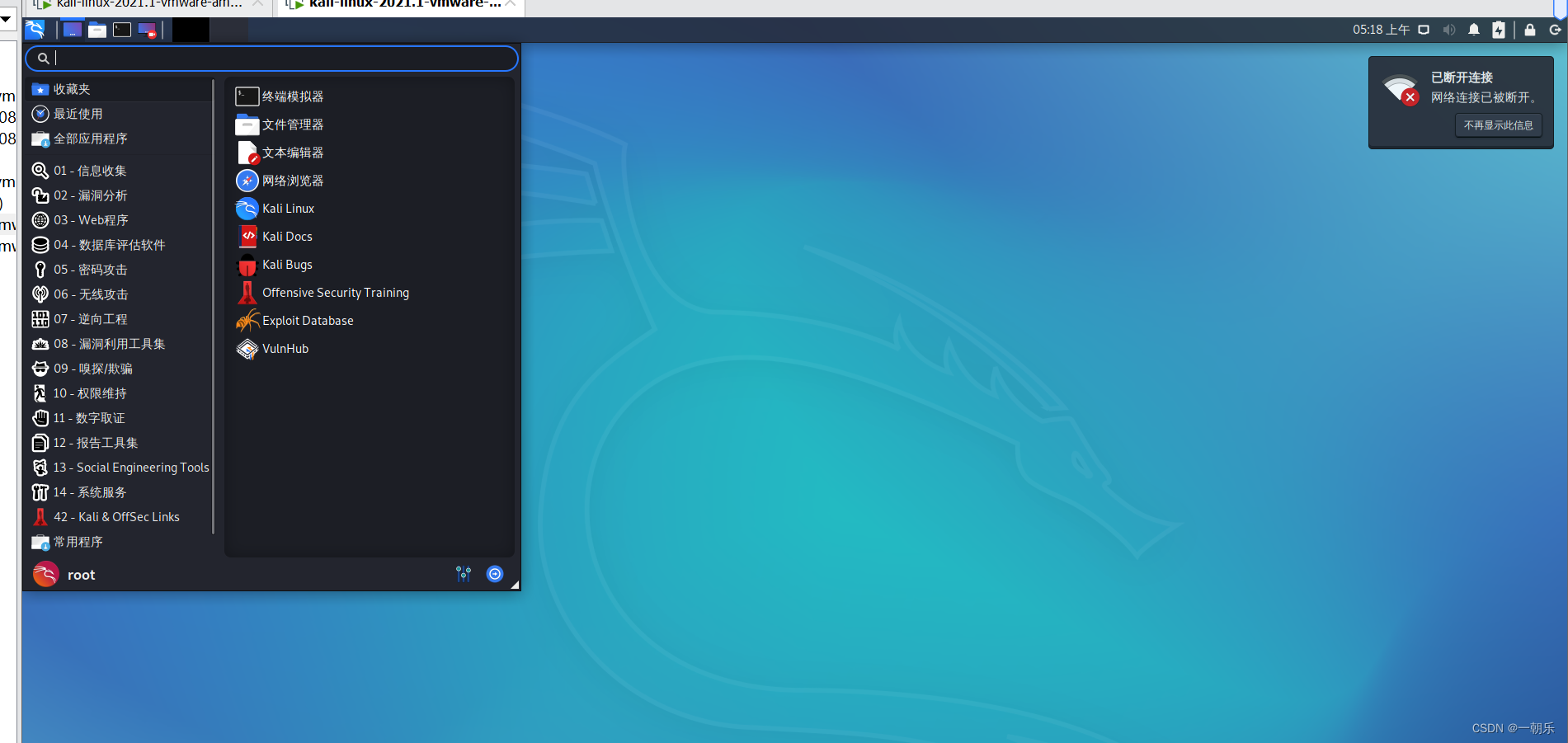The width and height of the screenshot is (1568, 743).
Task: Open 08 - 漏洞利用工具集 category
Action: [120, 344]
